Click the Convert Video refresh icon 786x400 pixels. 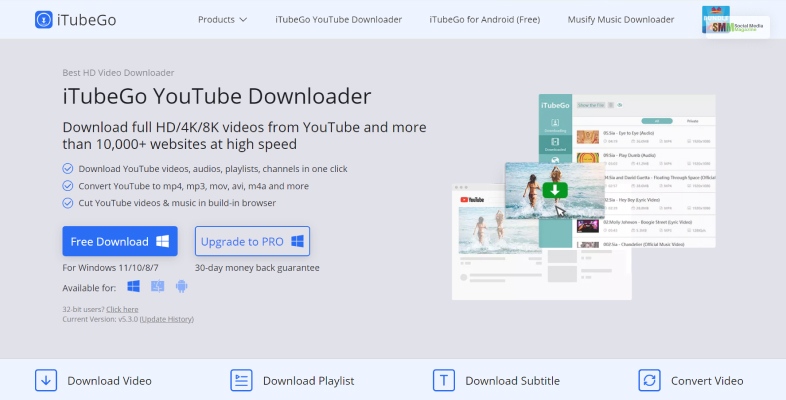[649, 380]
